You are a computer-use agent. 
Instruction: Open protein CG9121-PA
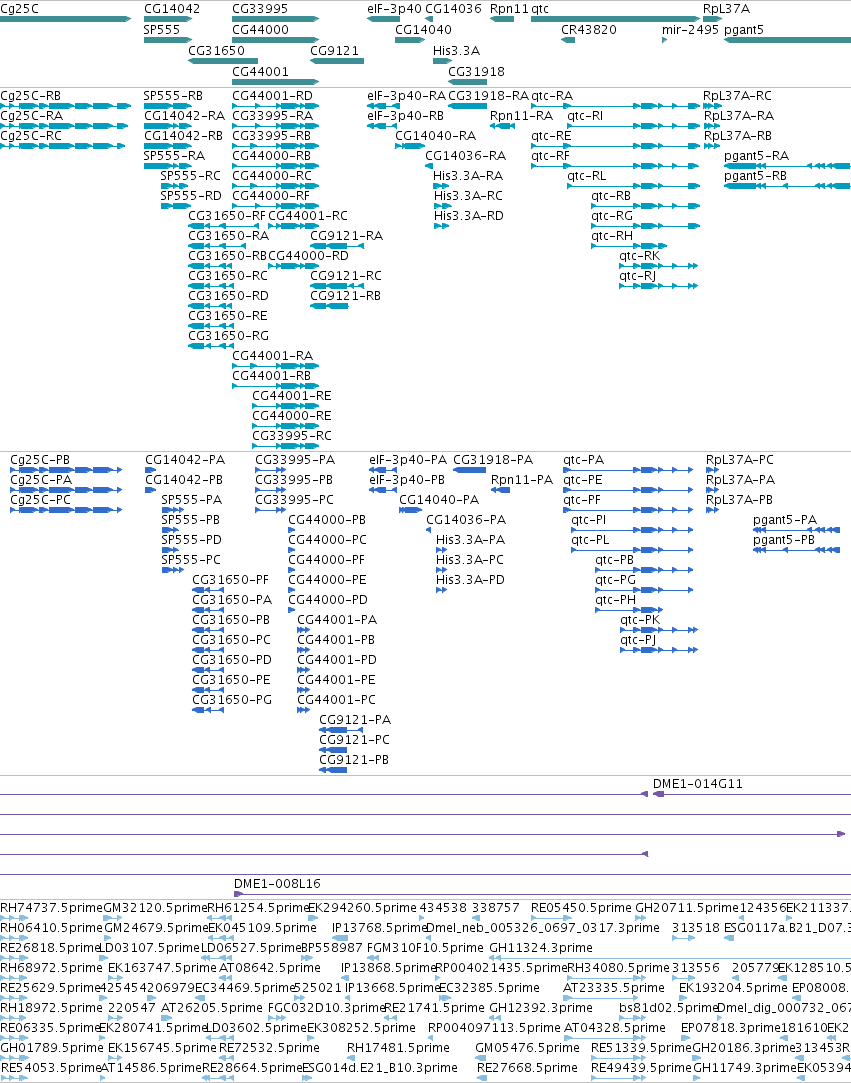pos(355,720)
